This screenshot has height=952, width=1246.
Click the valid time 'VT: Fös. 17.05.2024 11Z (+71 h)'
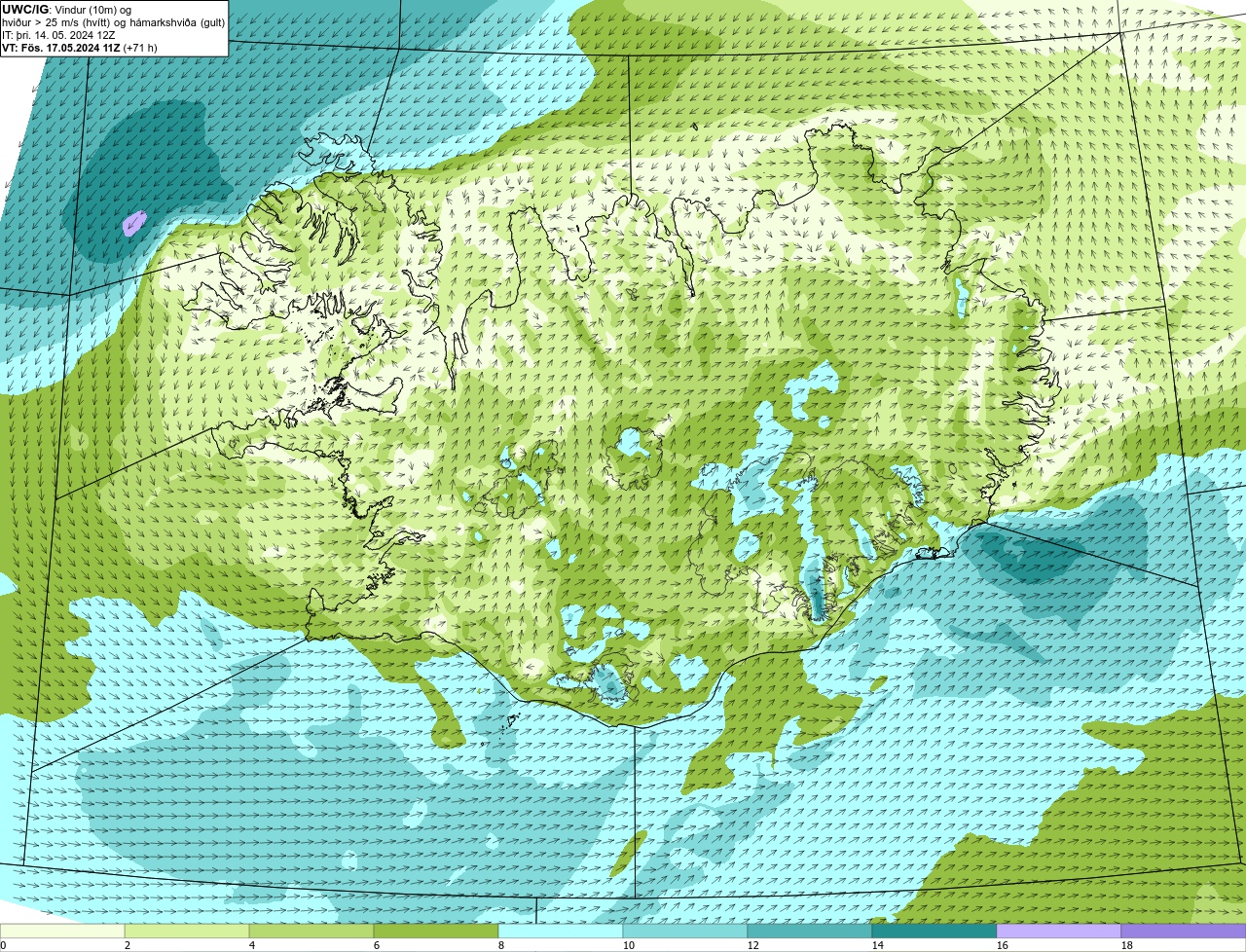coord(80,48)
